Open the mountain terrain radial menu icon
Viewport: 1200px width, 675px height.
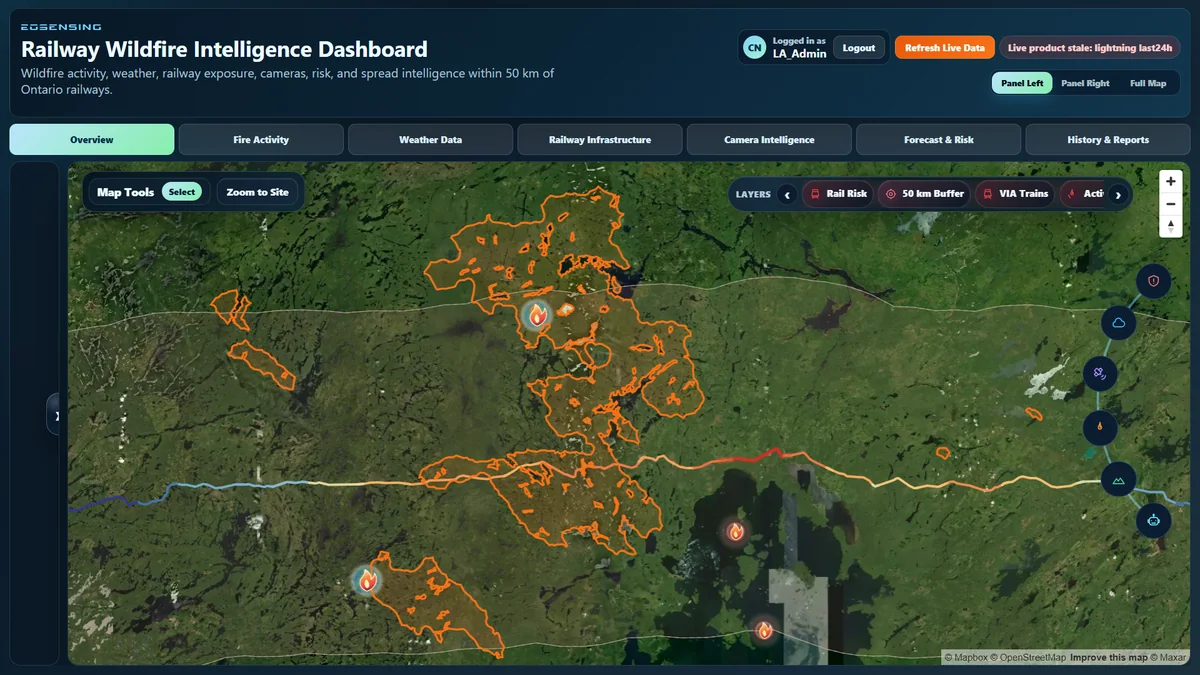1118,480
